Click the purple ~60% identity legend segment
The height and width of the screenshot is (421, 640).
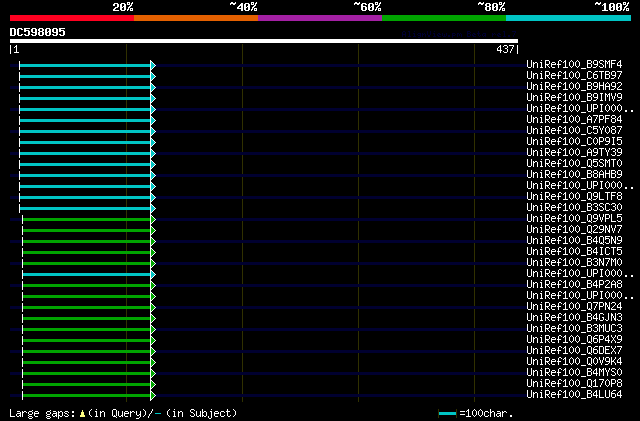(x=320, y=18)
